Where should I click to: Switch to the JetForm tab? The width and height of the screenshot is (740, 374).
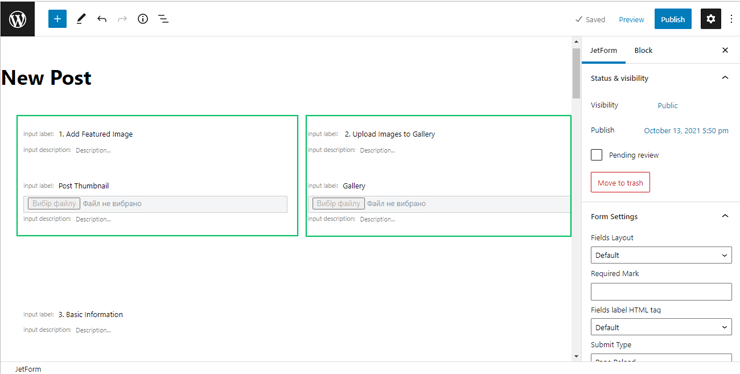[x=604, y=51]
